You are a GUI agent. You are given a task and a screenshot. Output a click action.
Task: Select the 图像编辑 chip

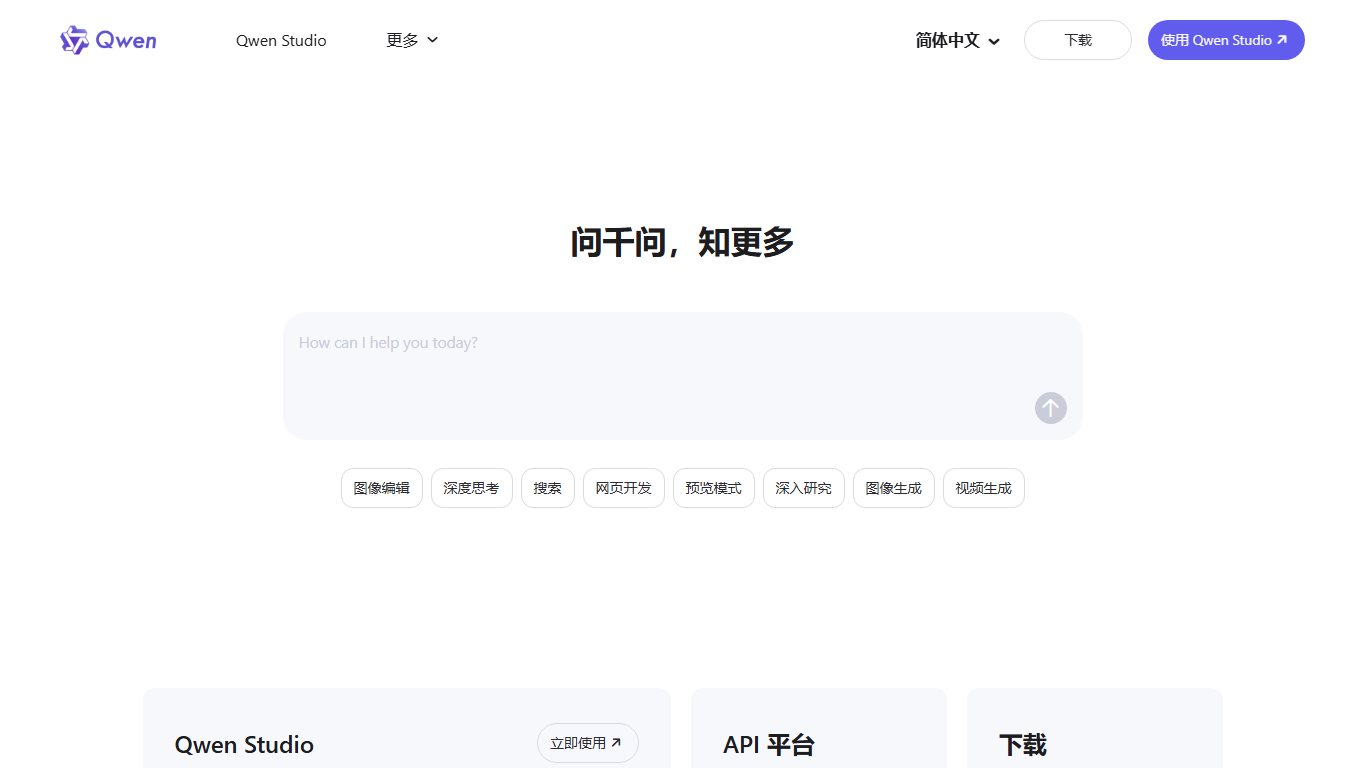382,488
